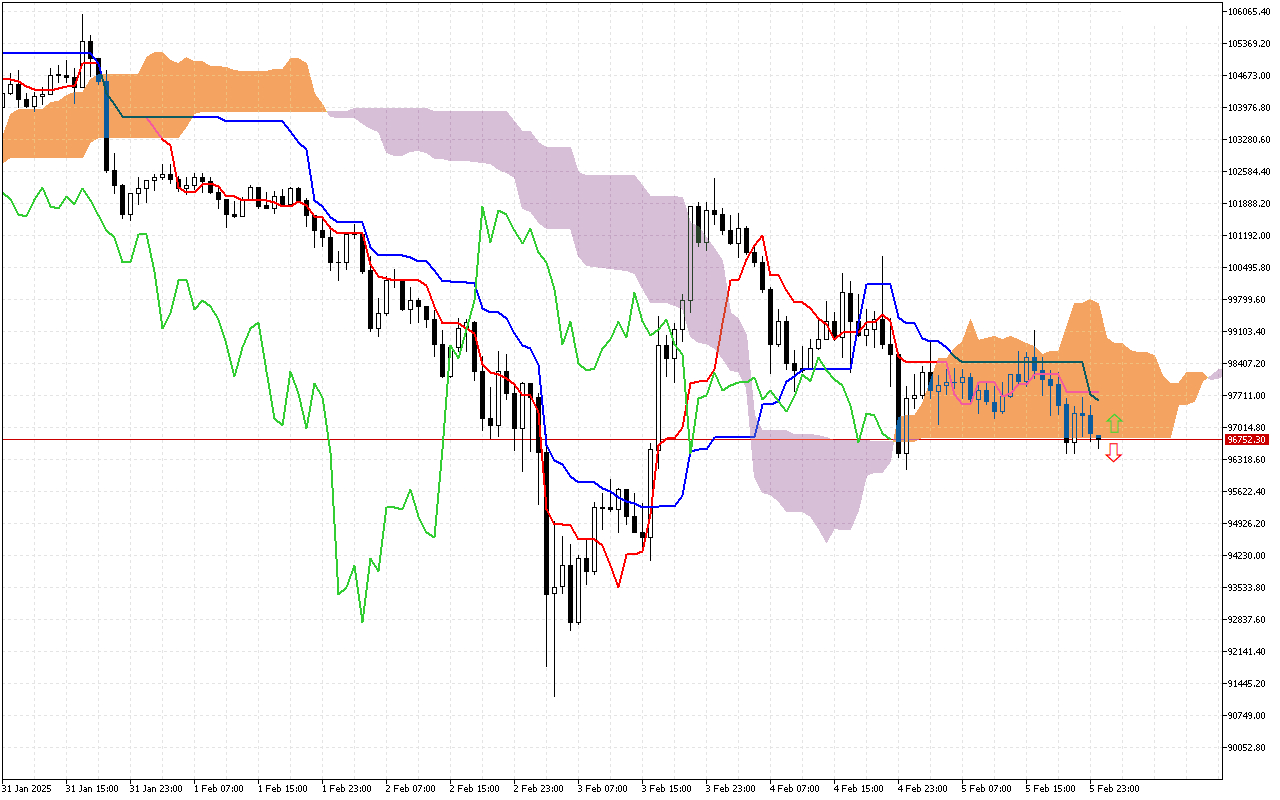Click the 91445.20 price axis label
Screen dimensions: 1280x800
(x=1248, y=684)
